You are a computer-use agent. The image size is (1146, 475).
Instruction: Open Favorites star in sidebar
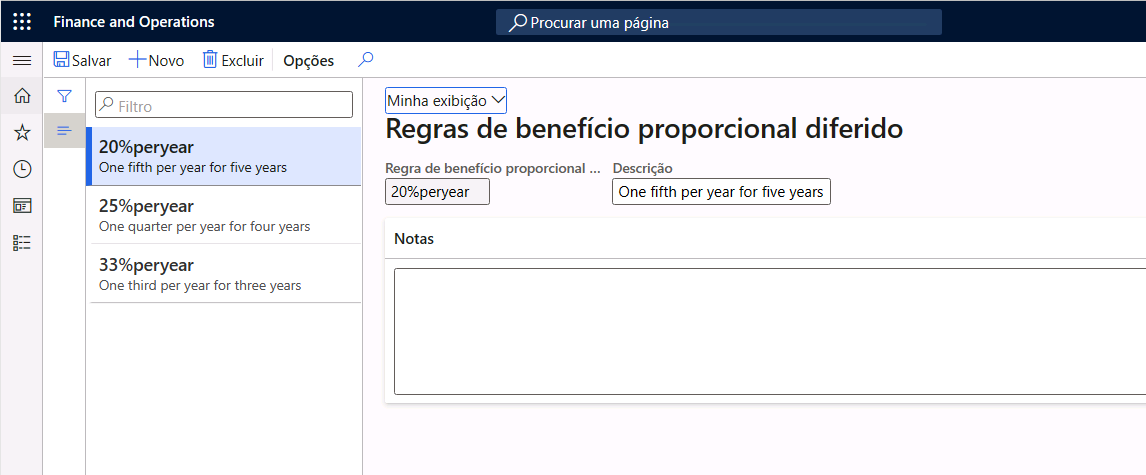[22, 132]
